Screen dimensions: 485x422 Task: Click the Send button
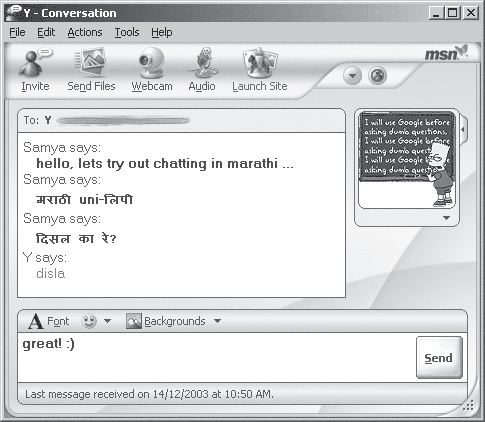439,358
